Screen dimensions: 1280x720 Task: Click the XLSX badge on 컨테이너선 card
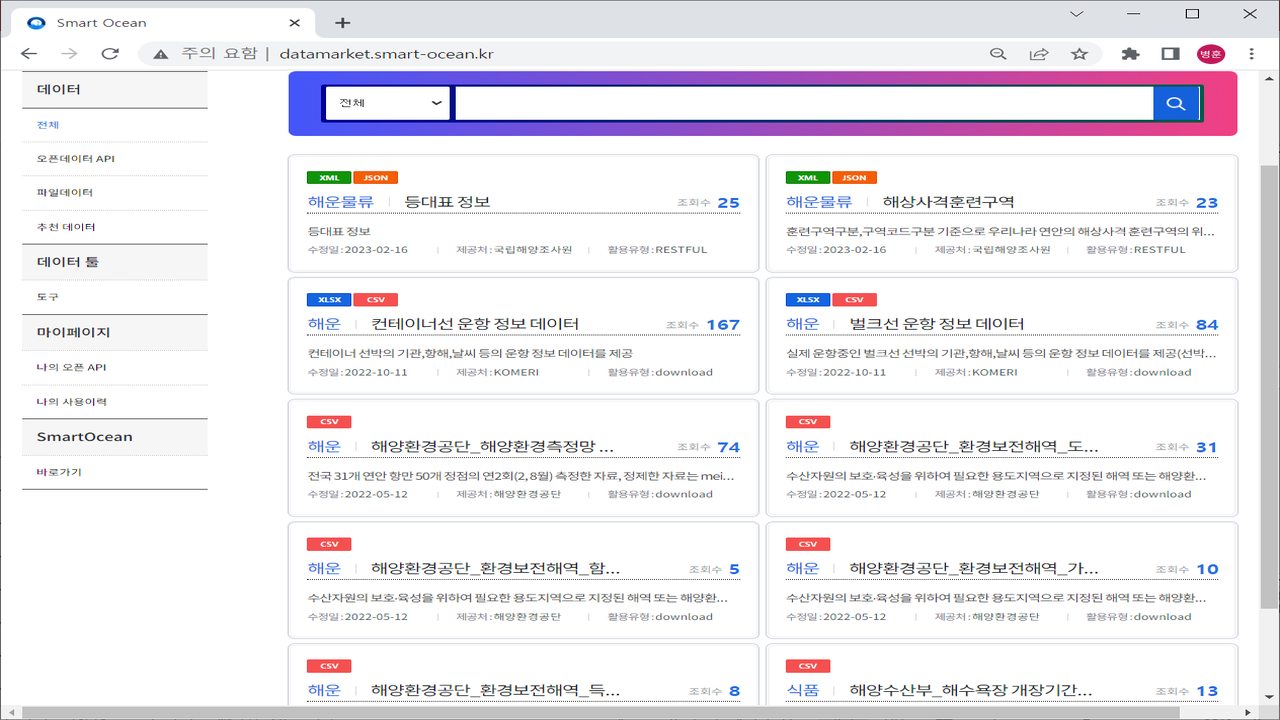pyautogui.click(x=329, y=300)
